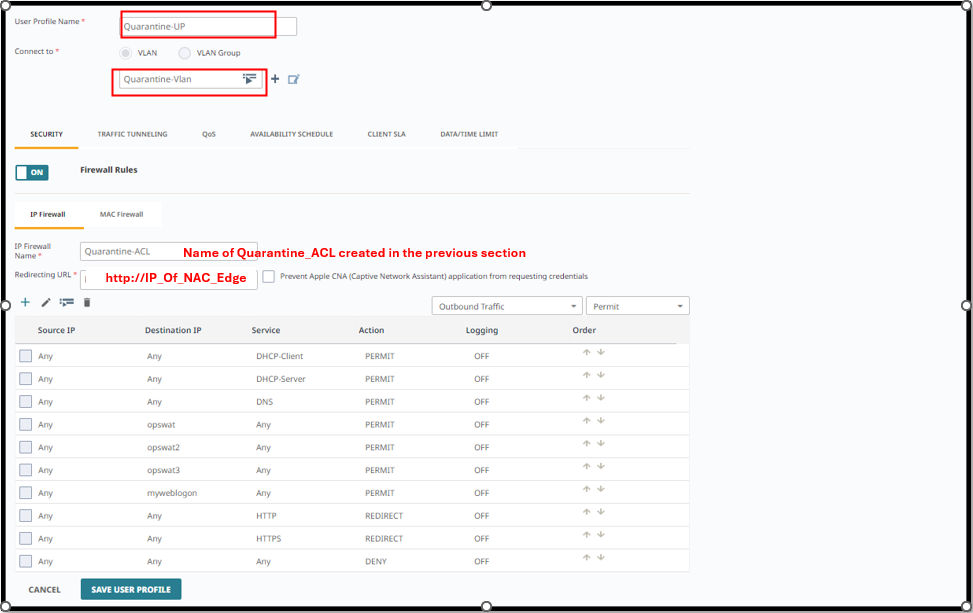Screen dimensions: 973x613
Task: Check the opswat2 rule checkbox
Action: click(25, 447)
